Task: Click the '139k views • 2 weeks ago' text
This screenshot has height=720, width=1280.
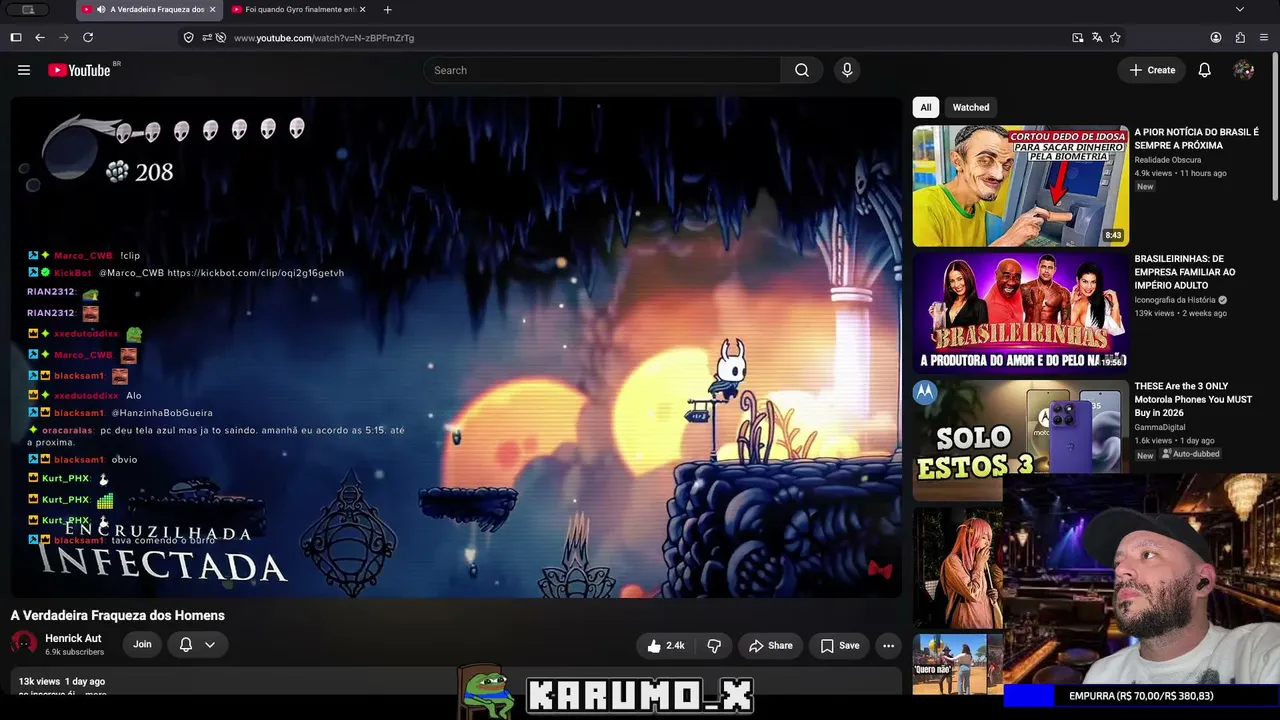Action: coord(1180,313)
